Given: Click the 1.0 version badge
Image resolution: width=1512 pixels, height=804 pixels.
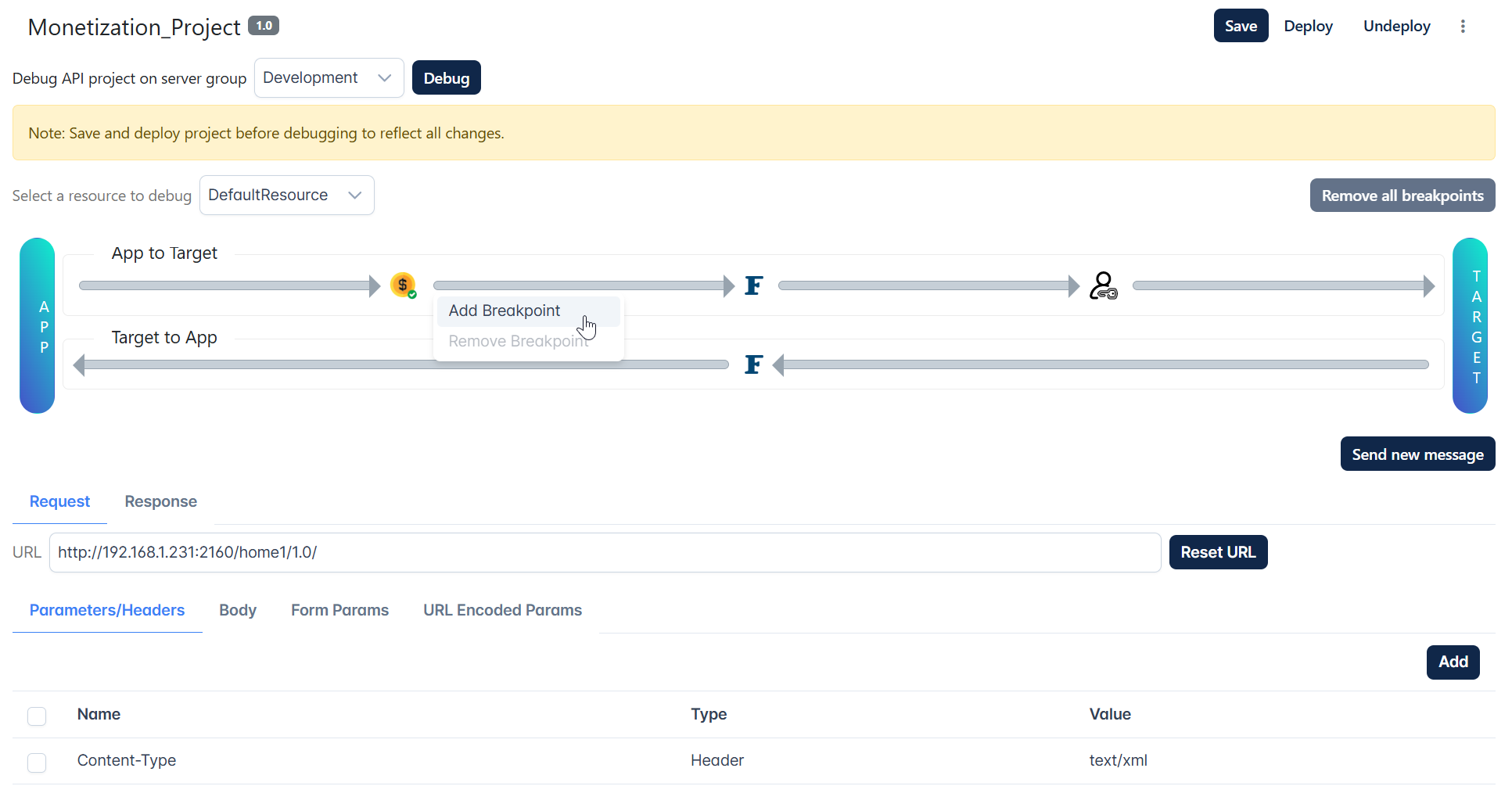Looking at the screenshot, I should point(264,26).
